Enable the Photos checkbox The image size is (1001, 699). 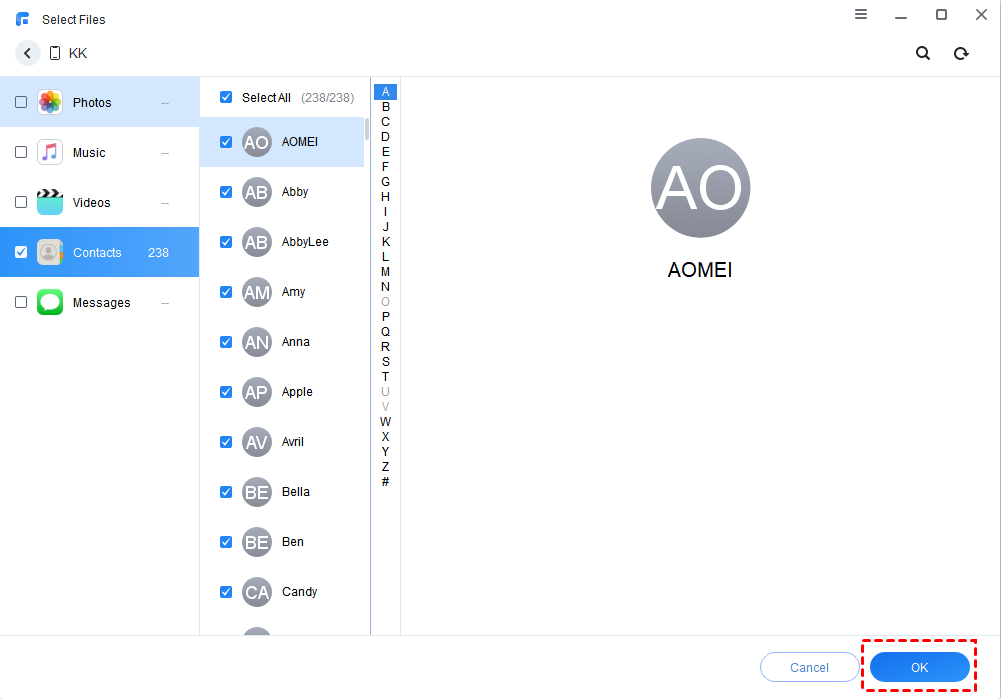21,102
